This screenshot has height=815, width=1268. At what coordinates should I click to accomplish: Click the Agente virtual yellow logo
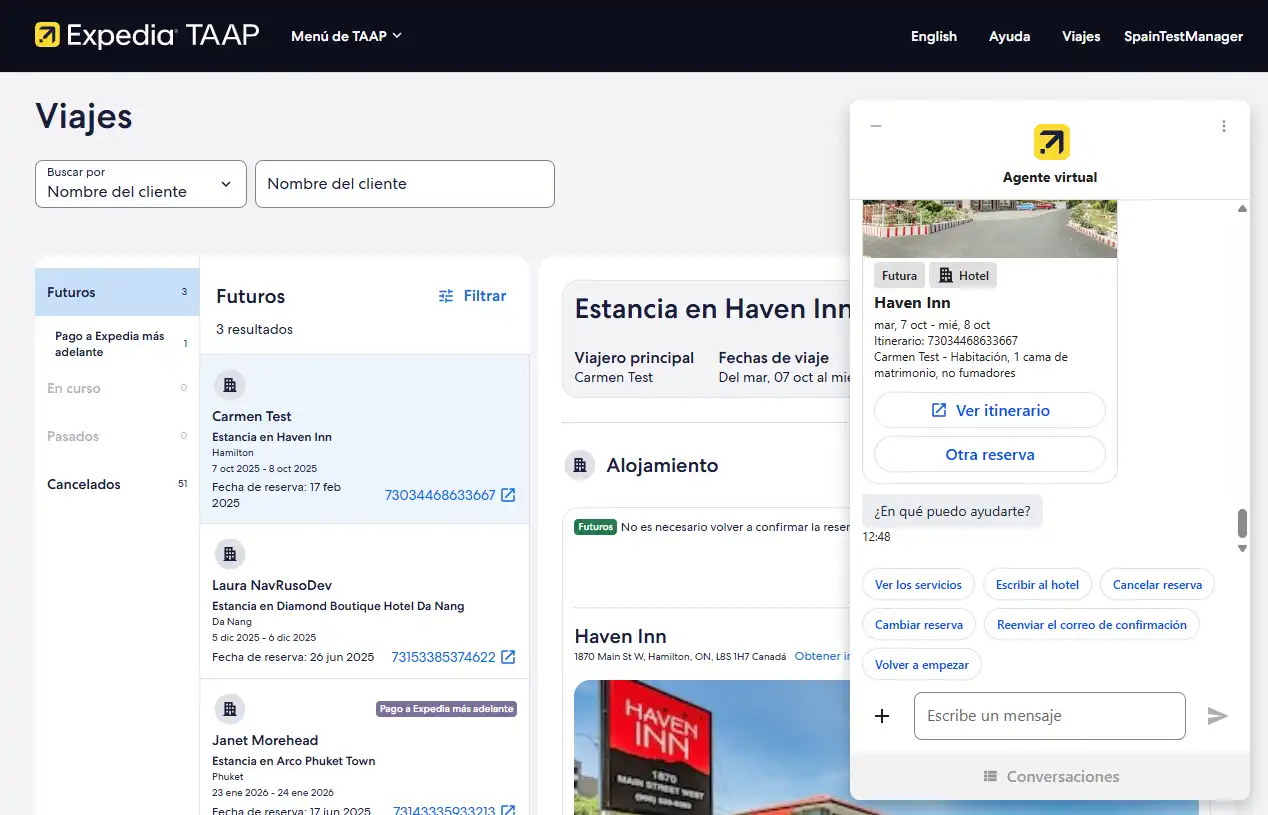click(x=1052, y=142)
